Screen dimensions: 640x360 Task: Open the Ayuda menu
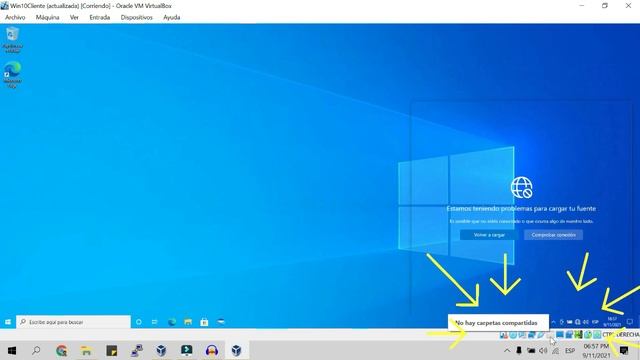click(x=171, y=18)
